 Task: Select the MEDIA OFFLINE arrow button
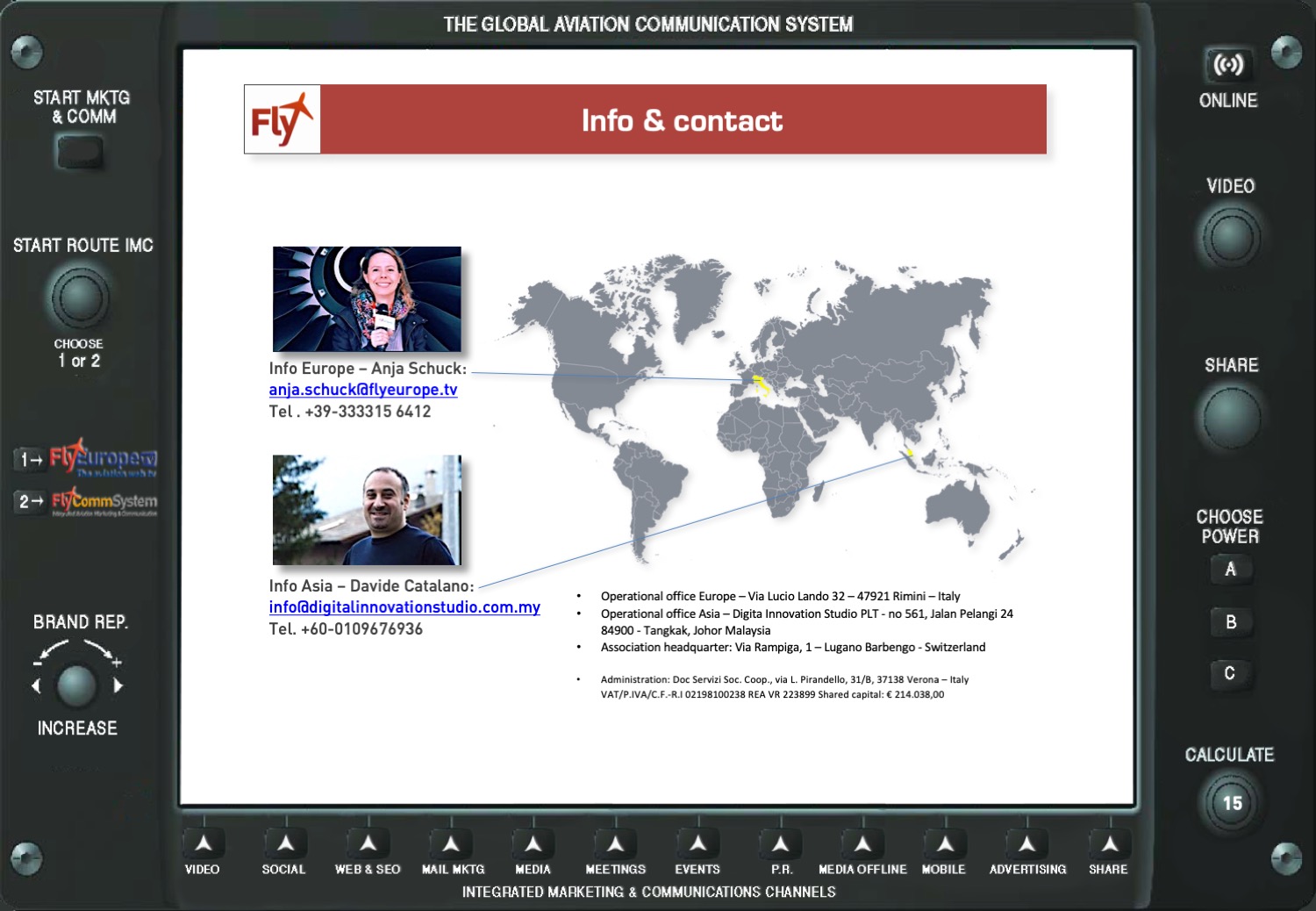863,843
